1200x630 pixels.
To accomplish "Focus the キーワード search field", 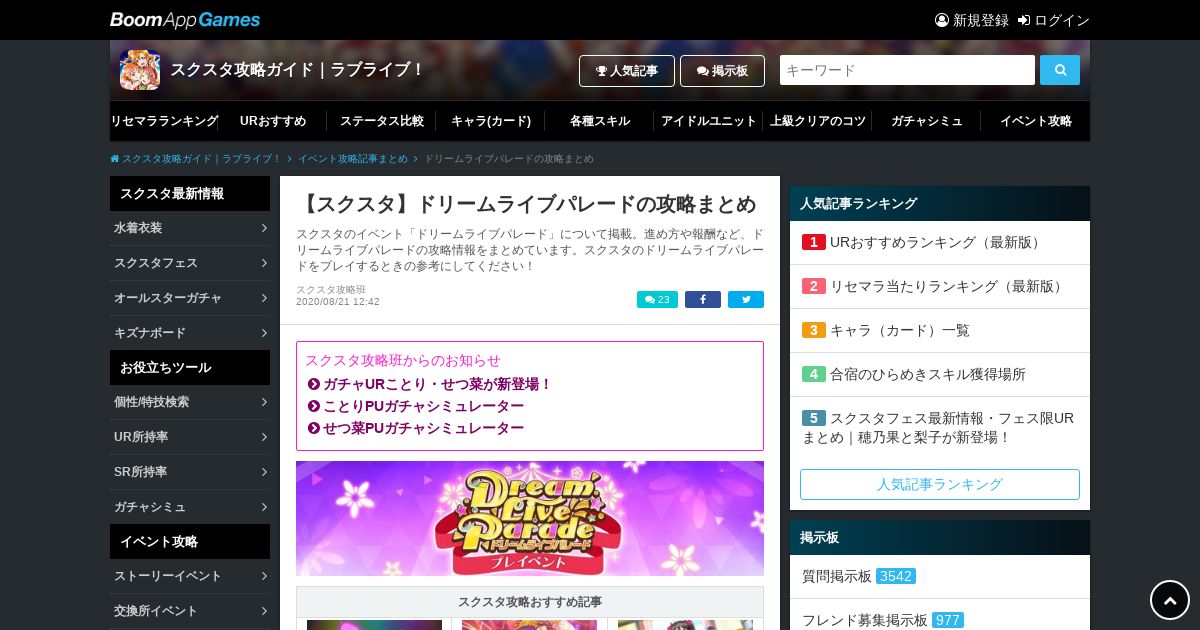I will click(907, 70).
